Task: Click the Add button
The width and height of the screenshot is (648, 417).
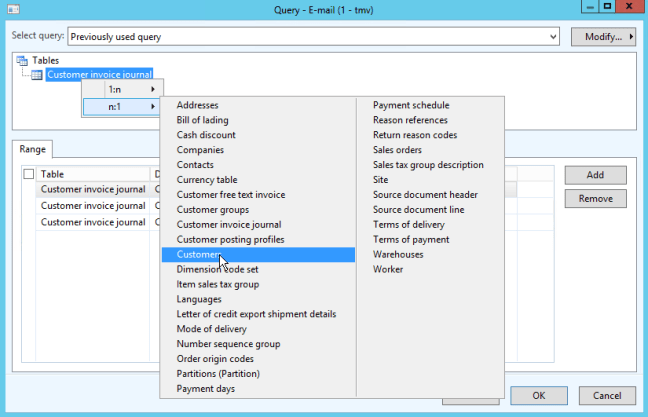Action: coord(596,175)
